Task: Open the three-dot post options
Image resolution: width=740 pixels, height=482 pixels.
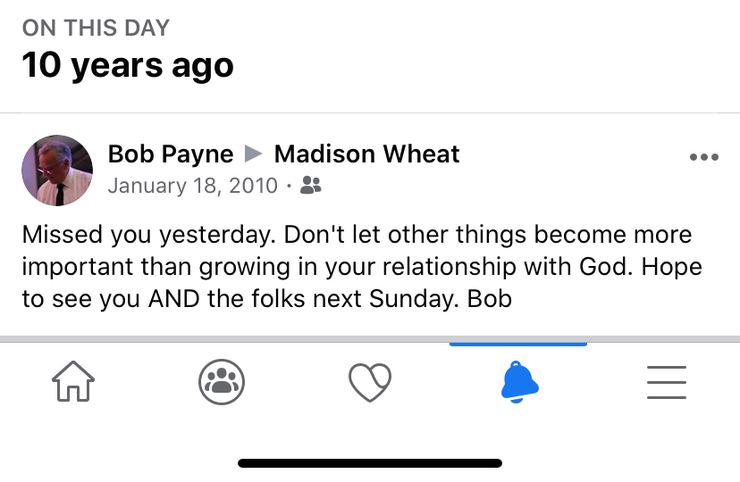Action: click(x=704, y=158)
